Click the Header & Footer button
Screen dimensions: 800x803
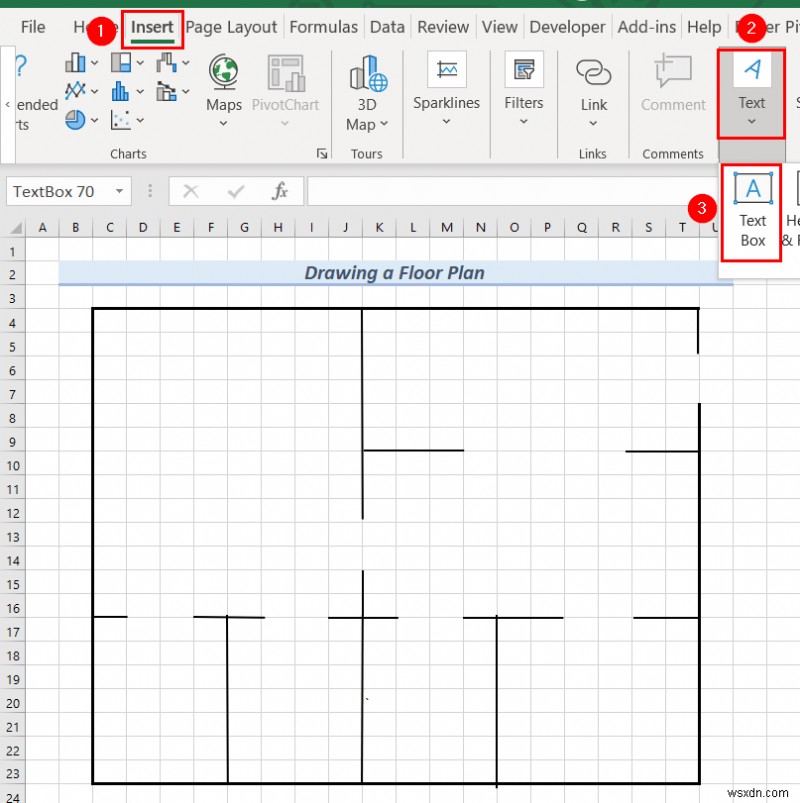click(x=791, y=207)
